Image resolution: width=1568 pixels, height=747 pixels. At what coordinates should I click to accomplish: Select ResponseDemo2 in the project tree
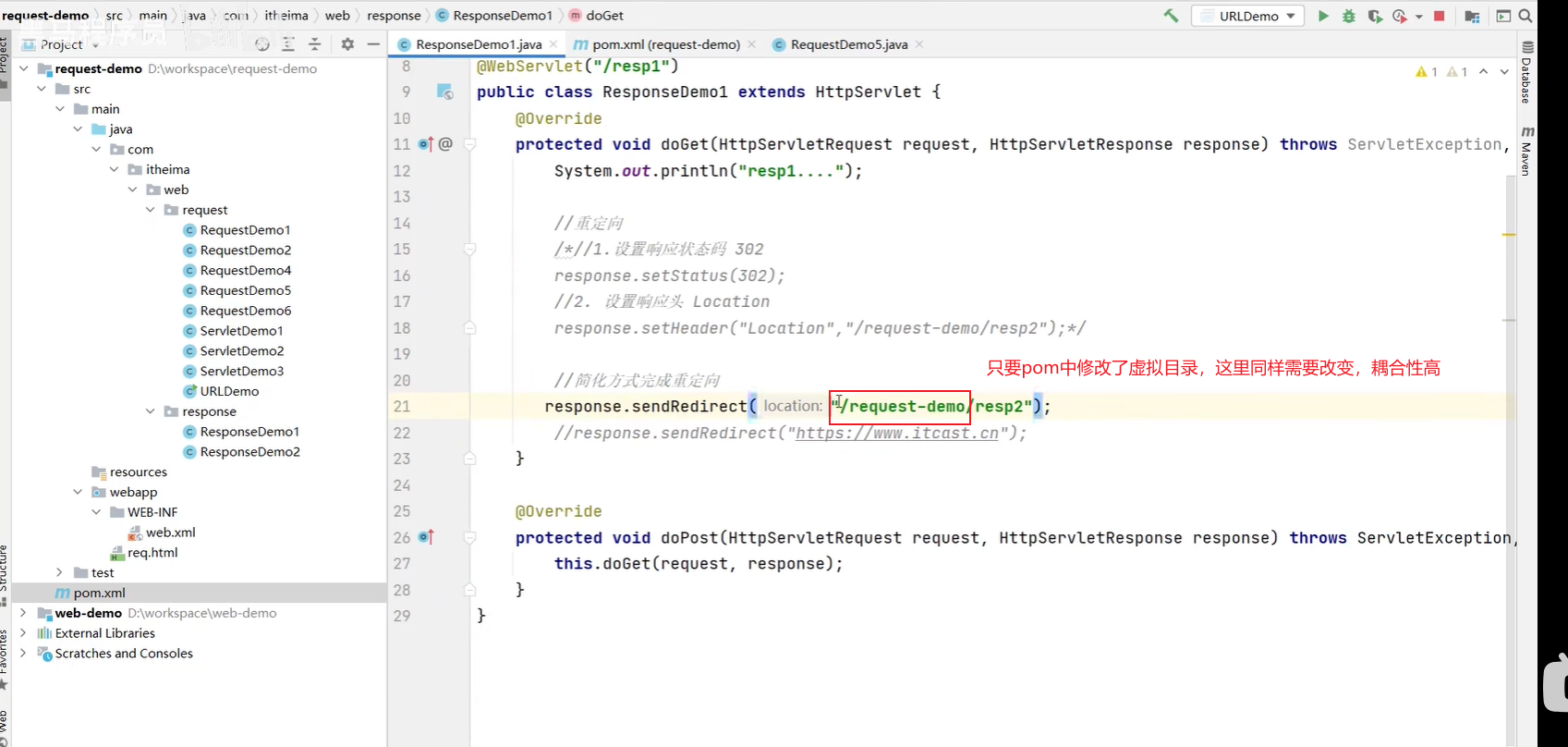[249, 452]
